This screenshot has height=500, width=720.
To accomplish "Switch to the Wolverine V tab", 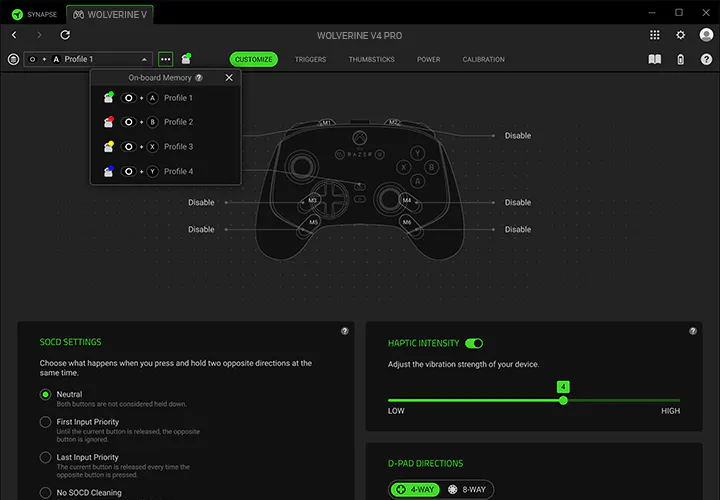I will tap(110, 14).
